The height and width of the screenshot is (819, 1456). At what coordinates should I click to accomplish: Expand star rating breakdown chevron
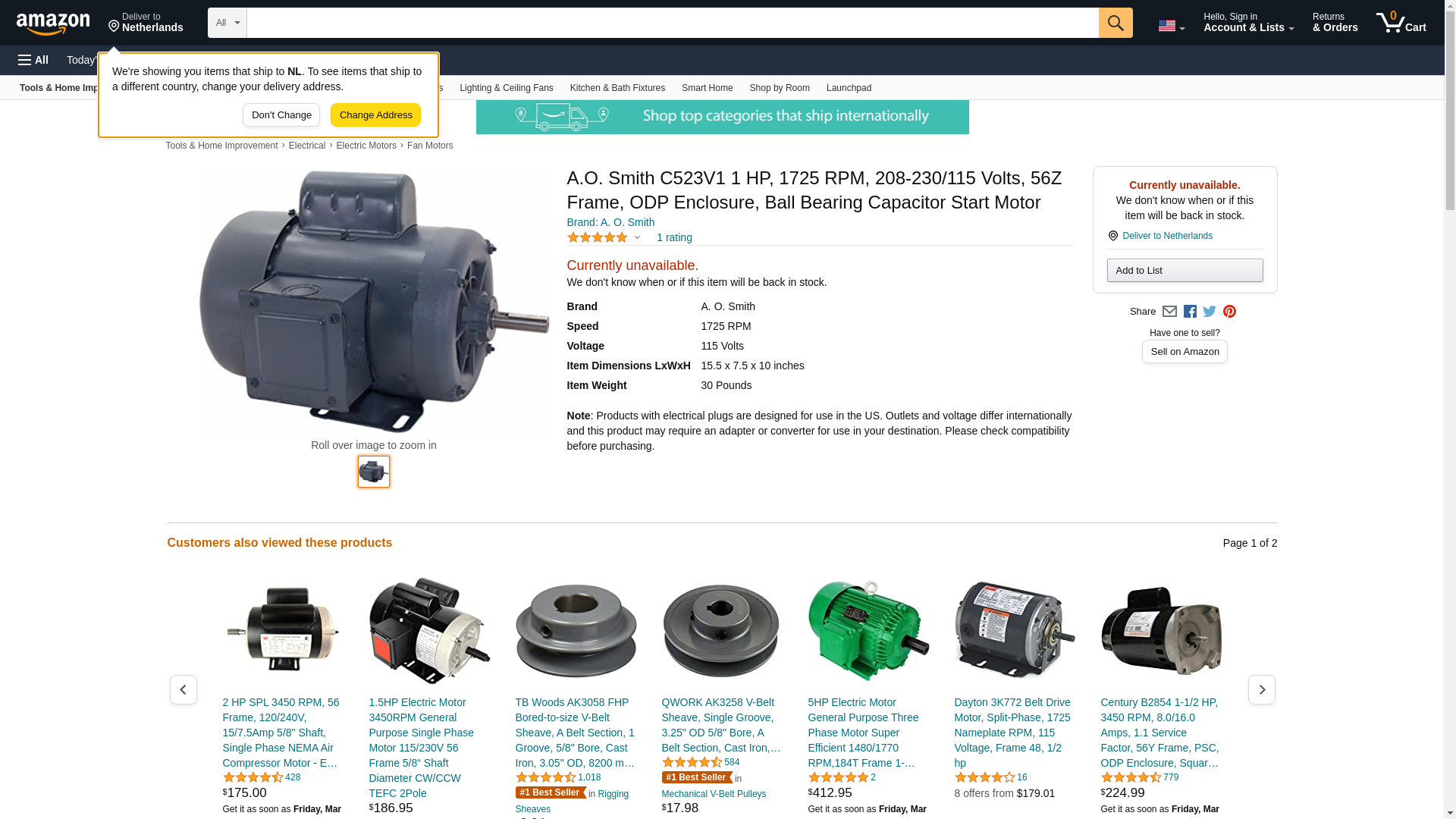(637, 237)
